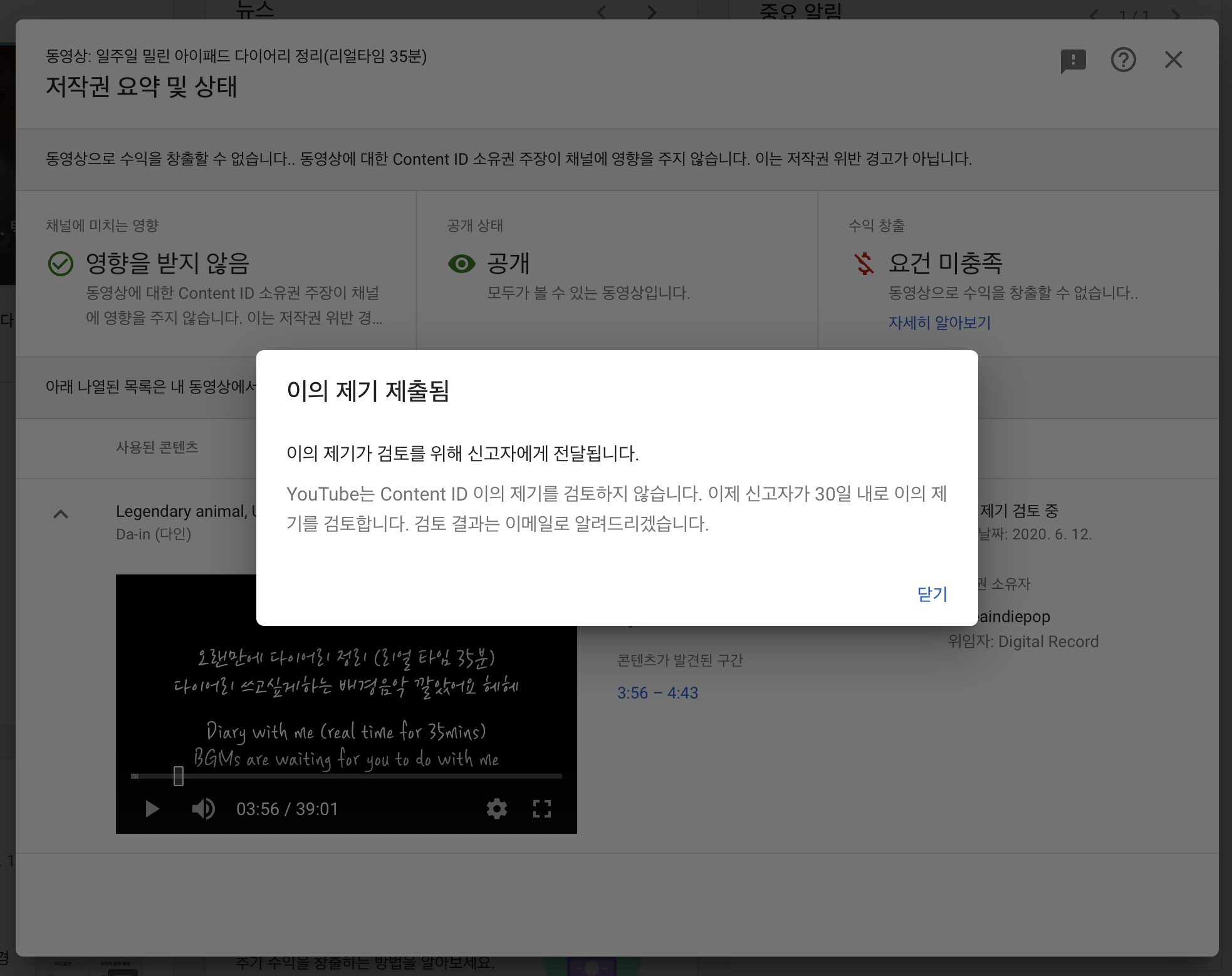
Task: Go to next news item arrow
Action: click(x=652, y=12)
